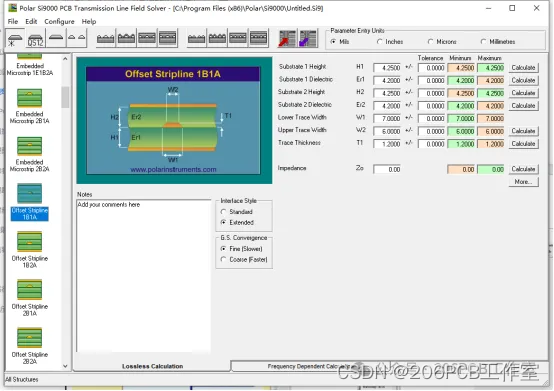
Task: Set parameter units to Inches
Action: click(x=379, y=42)
